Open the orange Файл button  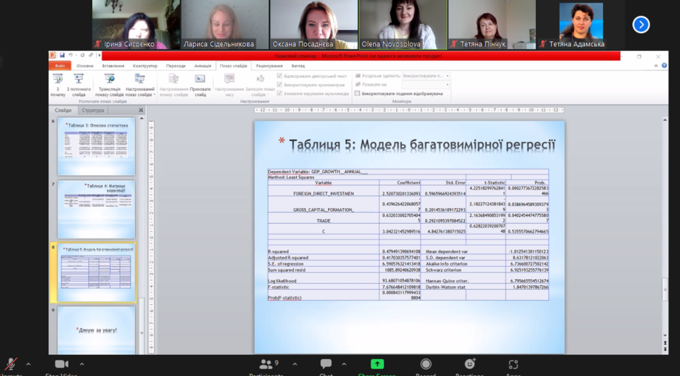[60, 66]
